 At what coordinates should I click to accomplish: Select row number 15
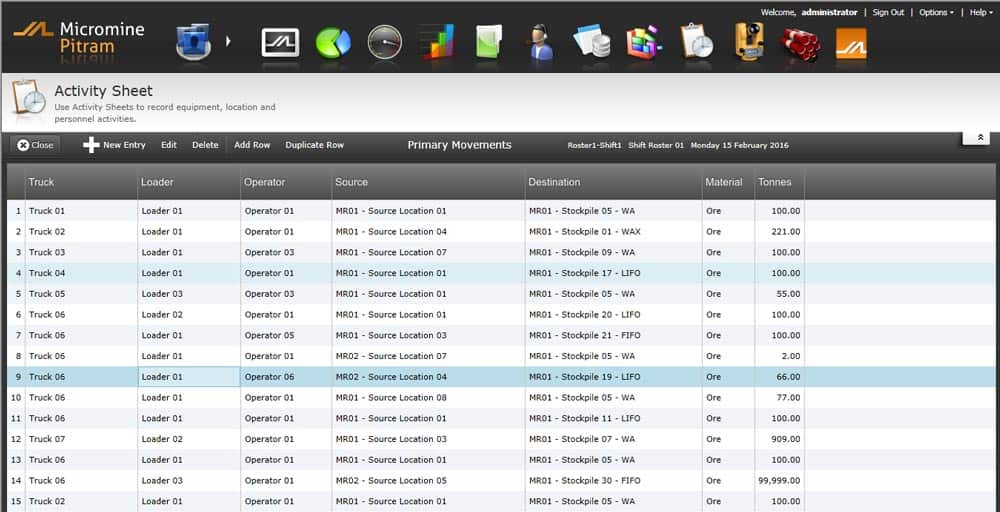coord(16,501)
